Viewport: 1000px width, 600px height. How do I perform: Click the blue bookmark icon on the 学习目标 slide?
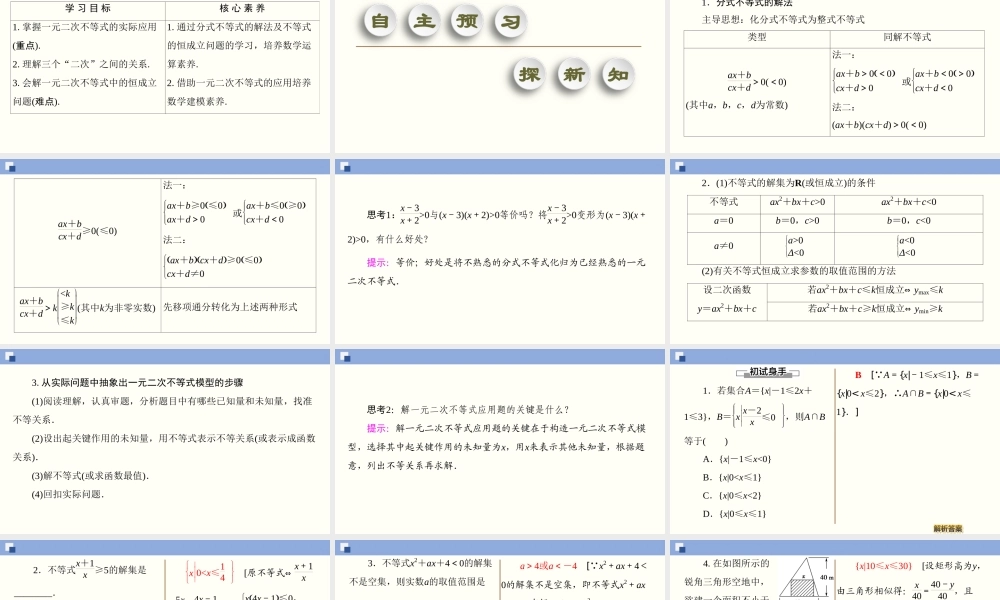(12, 3)
